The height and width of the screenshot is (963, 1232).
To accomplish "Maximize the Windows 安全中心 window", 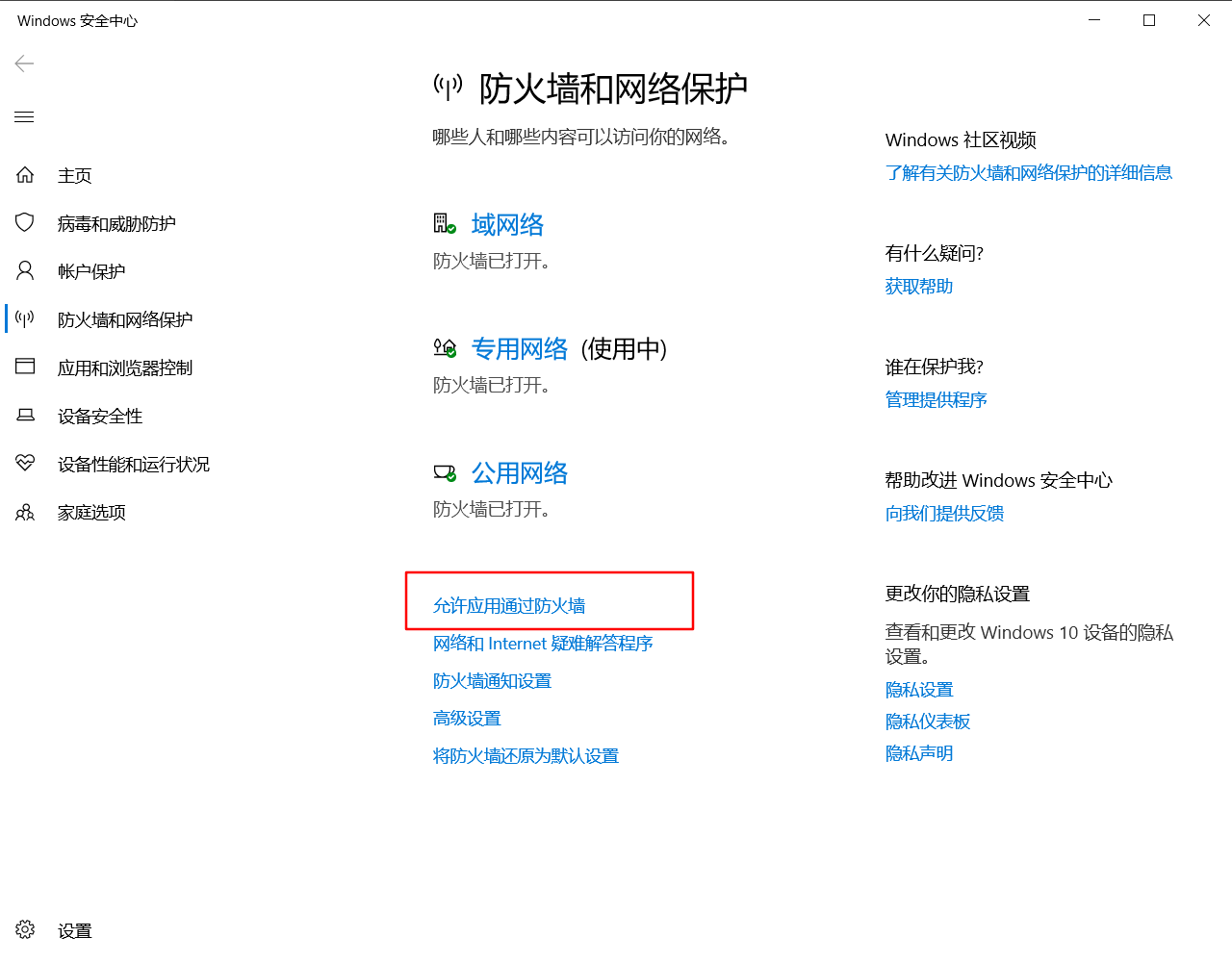I will click(1149, 20).
